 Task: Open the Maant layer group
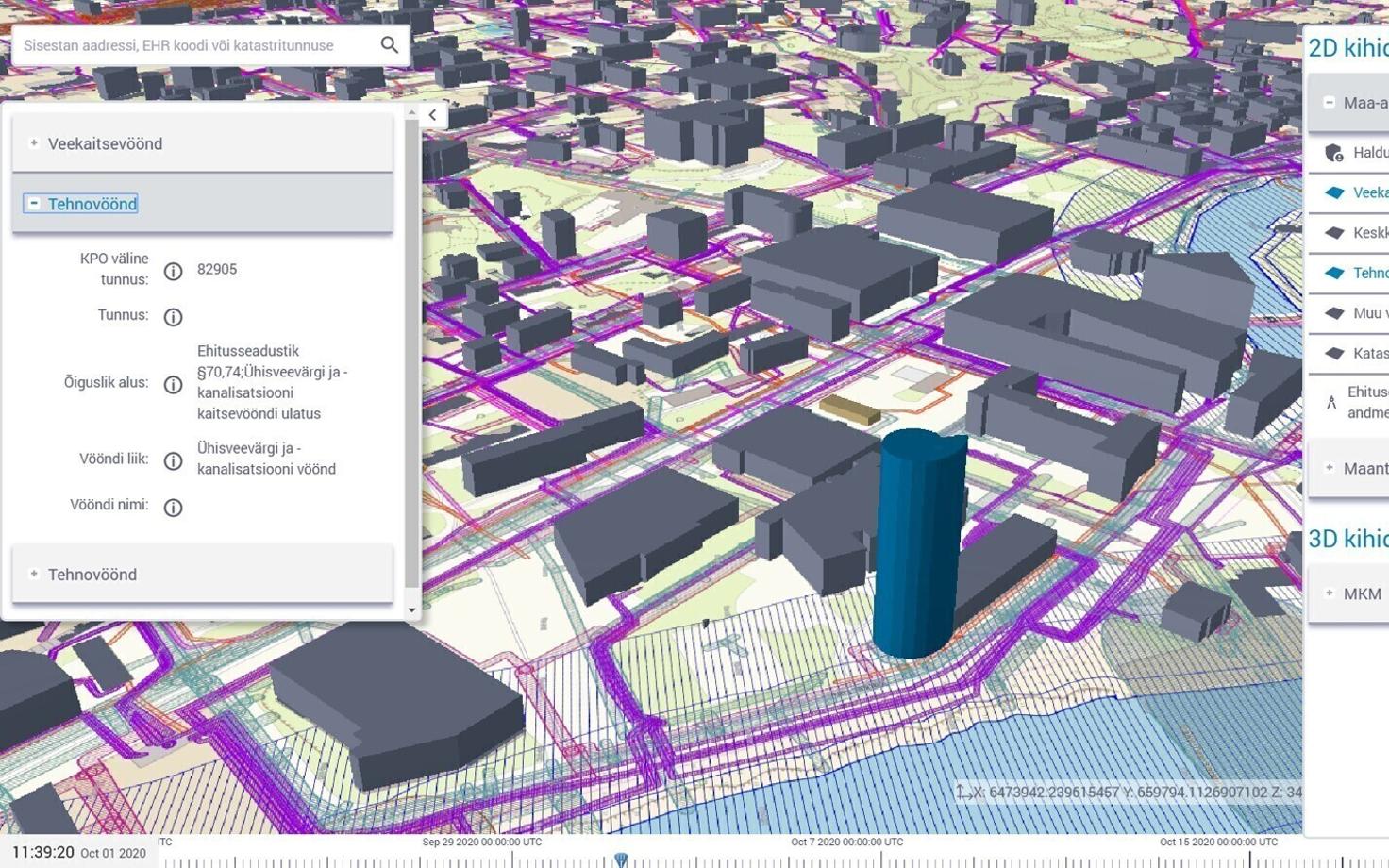tap(1330, 468)
